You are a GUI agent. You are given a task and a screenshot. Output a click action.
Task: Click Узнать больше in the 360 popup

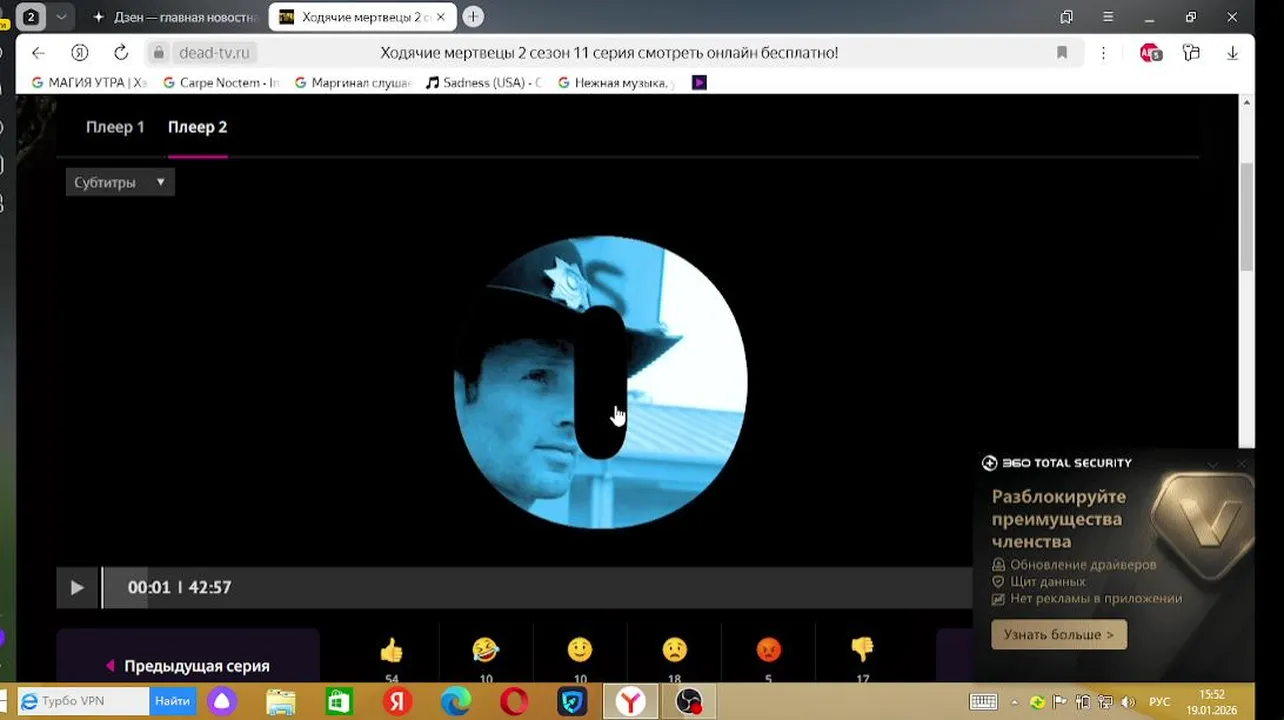click(1059, 635)
